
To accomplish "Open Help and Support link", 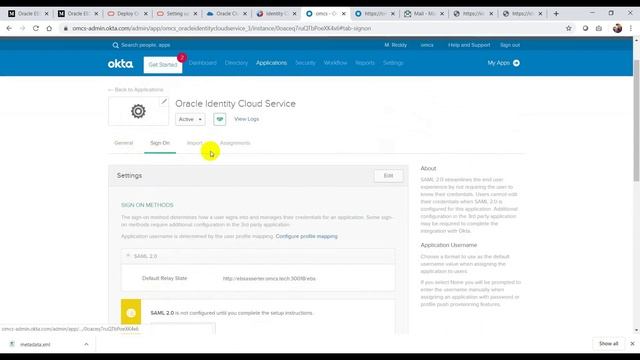I will [x=469, y=45].
